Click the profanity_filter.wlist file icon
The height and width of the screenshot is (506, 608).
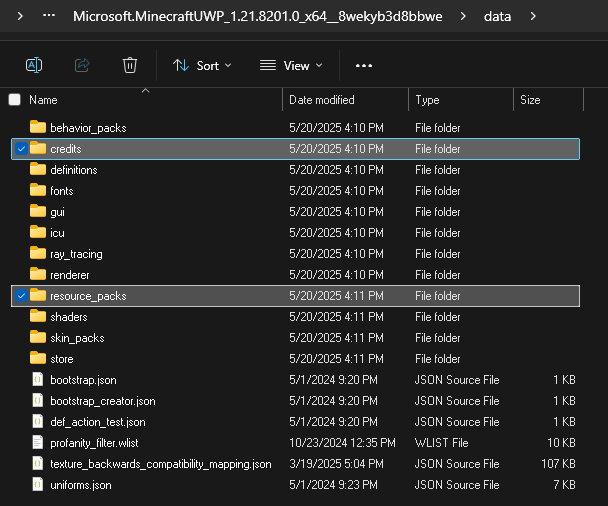[x=38, y=443]
